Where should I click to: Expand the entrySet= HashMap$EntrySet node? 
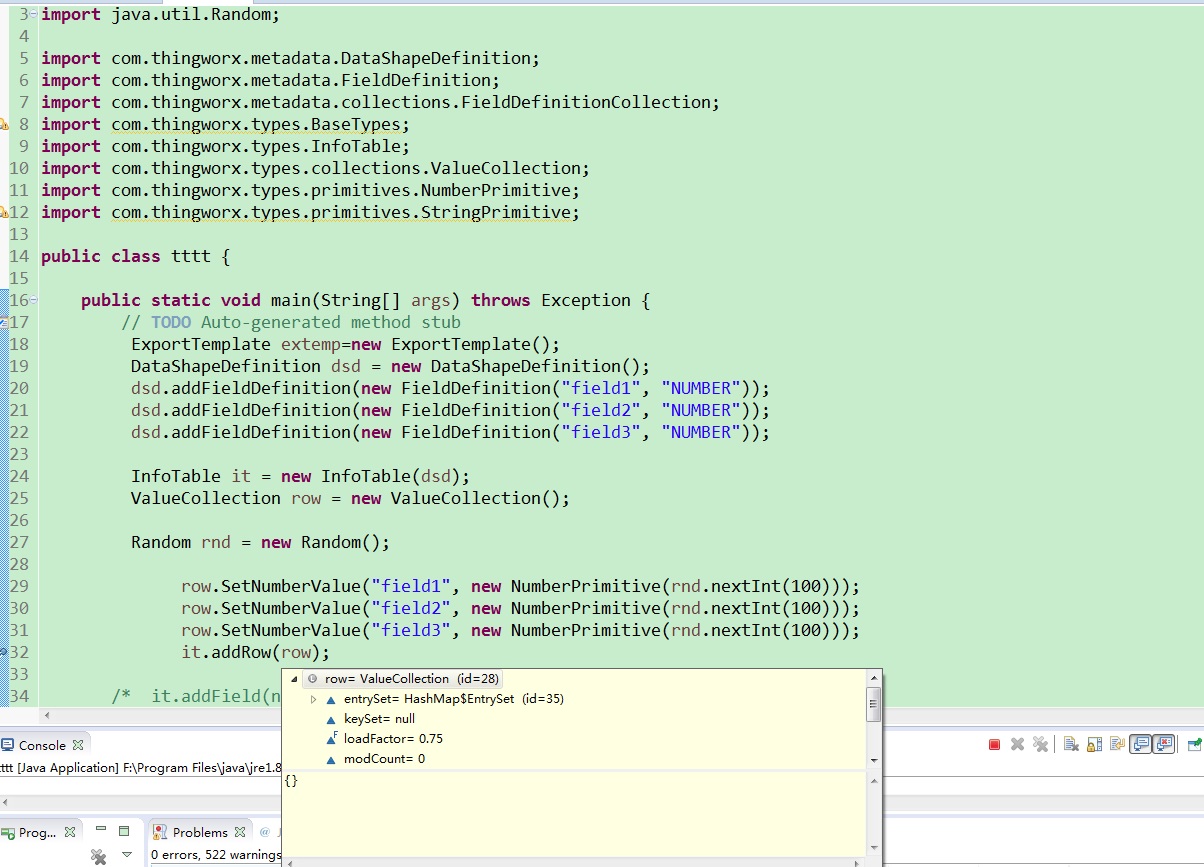[x=314, y=699]
